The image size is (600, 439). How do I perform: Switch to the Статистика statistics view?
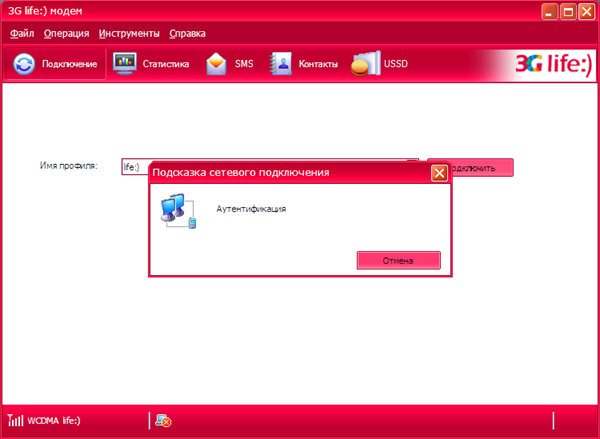[152, 65]
